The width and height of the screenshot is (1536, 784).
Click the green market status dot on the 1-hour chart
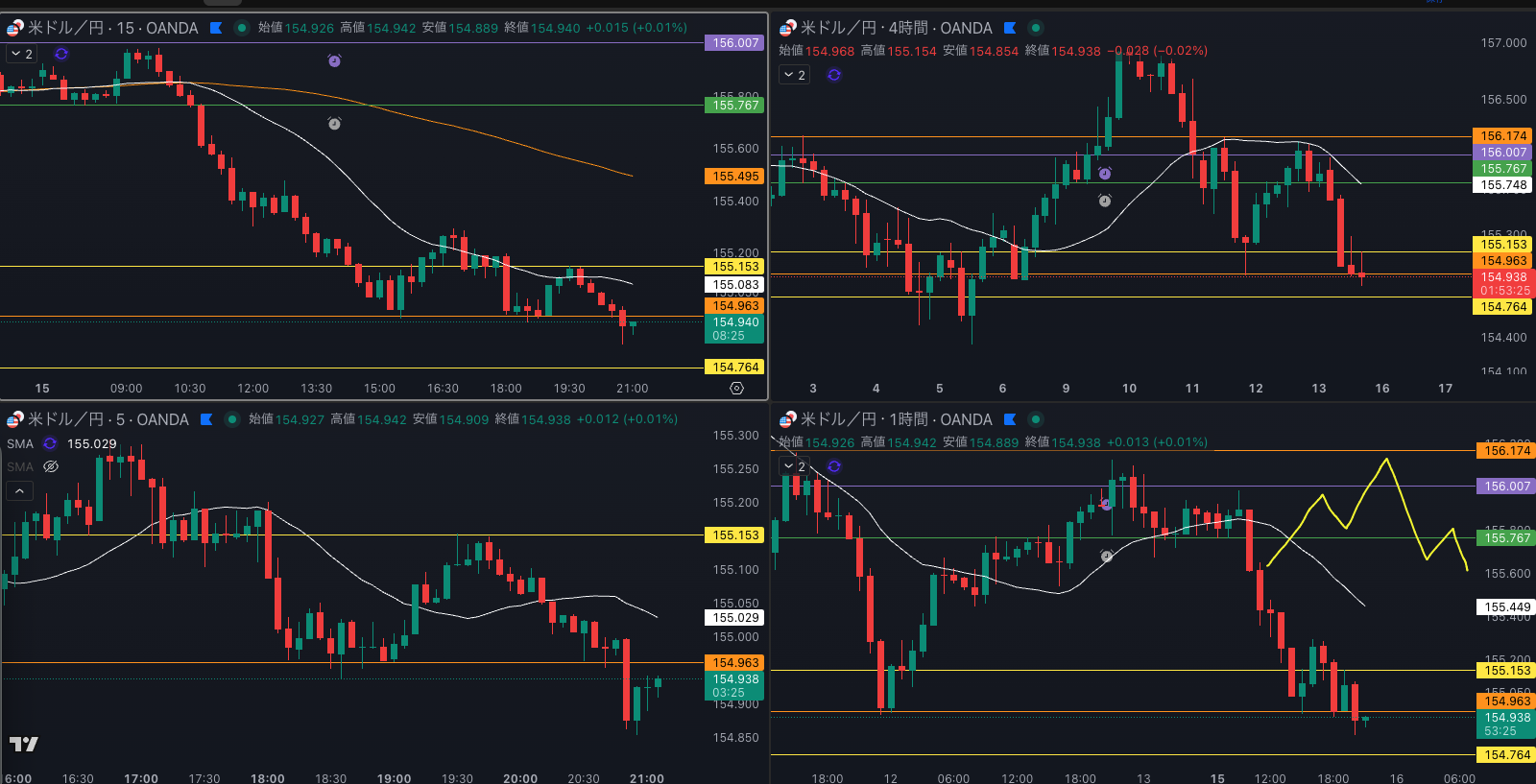(1035, 419)
